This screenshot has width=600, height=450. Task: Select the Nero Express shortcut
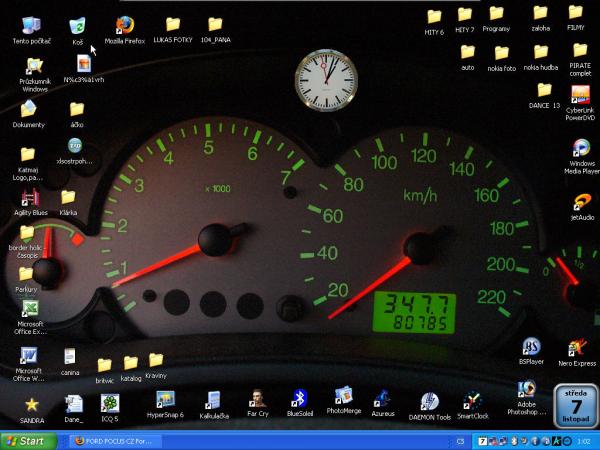click(x=576, y=349)
